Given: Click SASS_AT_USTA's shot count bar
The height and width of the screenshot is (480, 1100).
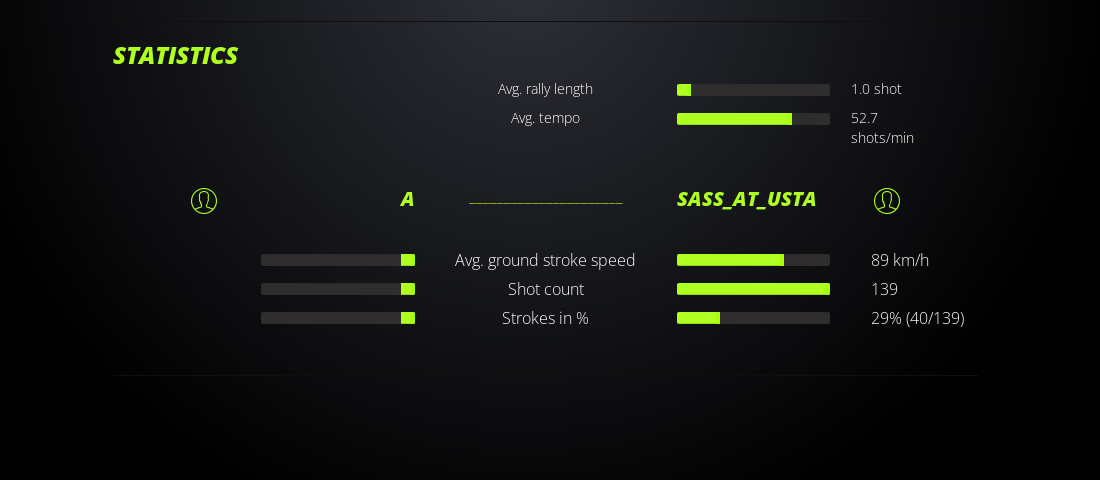Looking at the screenshot, I should point(753,289).
